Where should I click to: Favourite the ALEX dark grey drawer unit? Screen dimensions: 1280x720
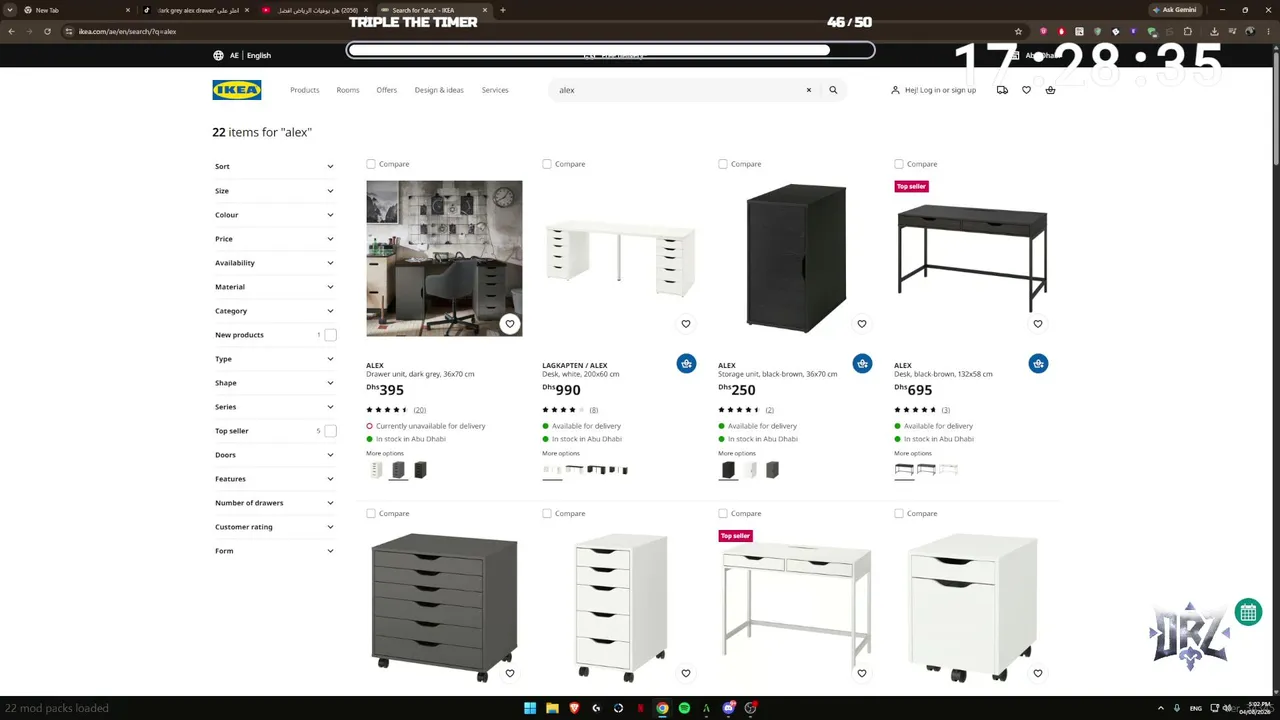point(510,324)
